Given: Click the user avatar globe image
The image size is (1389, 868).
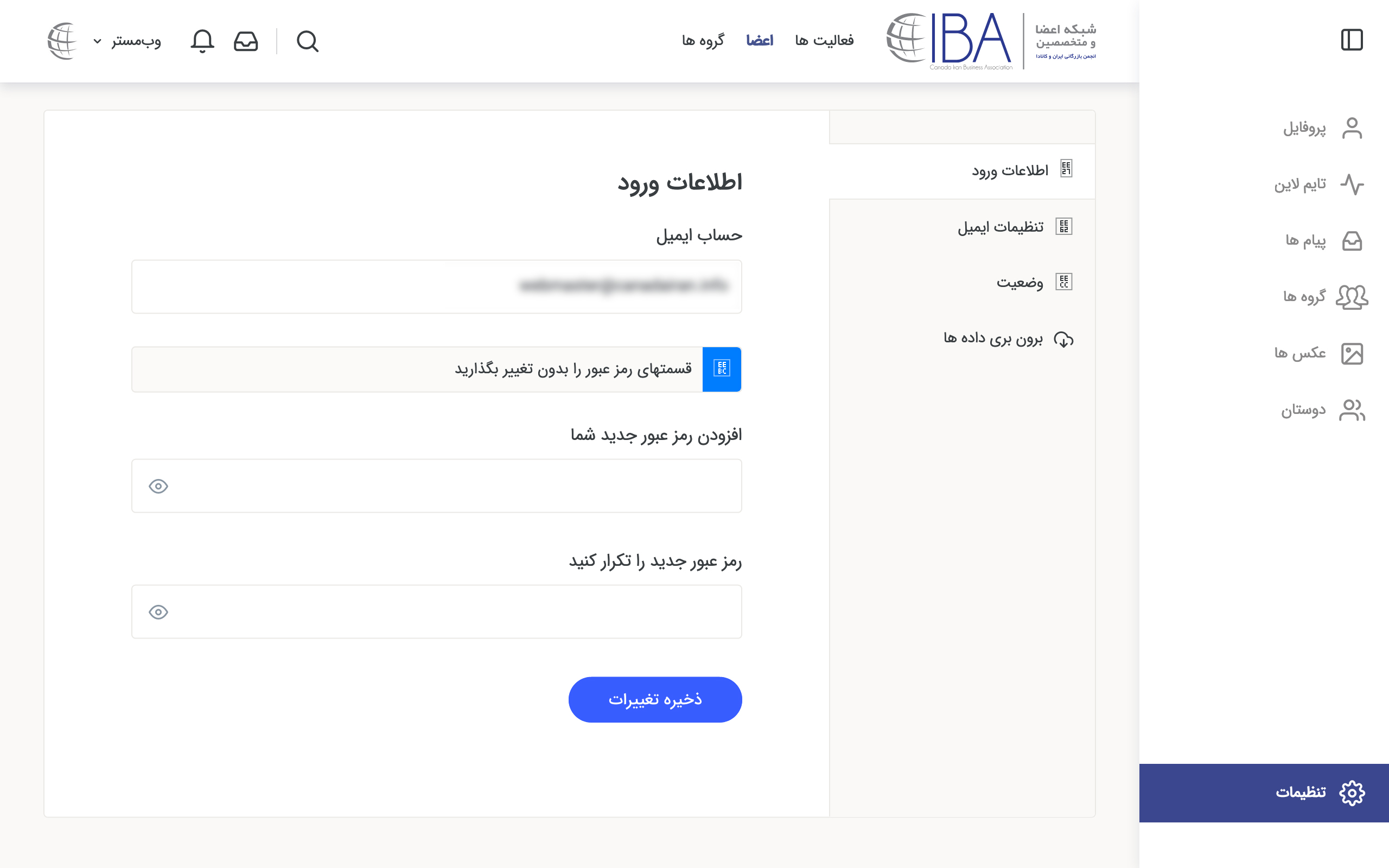Looking at the screenshot, I should tap(62, 41).
